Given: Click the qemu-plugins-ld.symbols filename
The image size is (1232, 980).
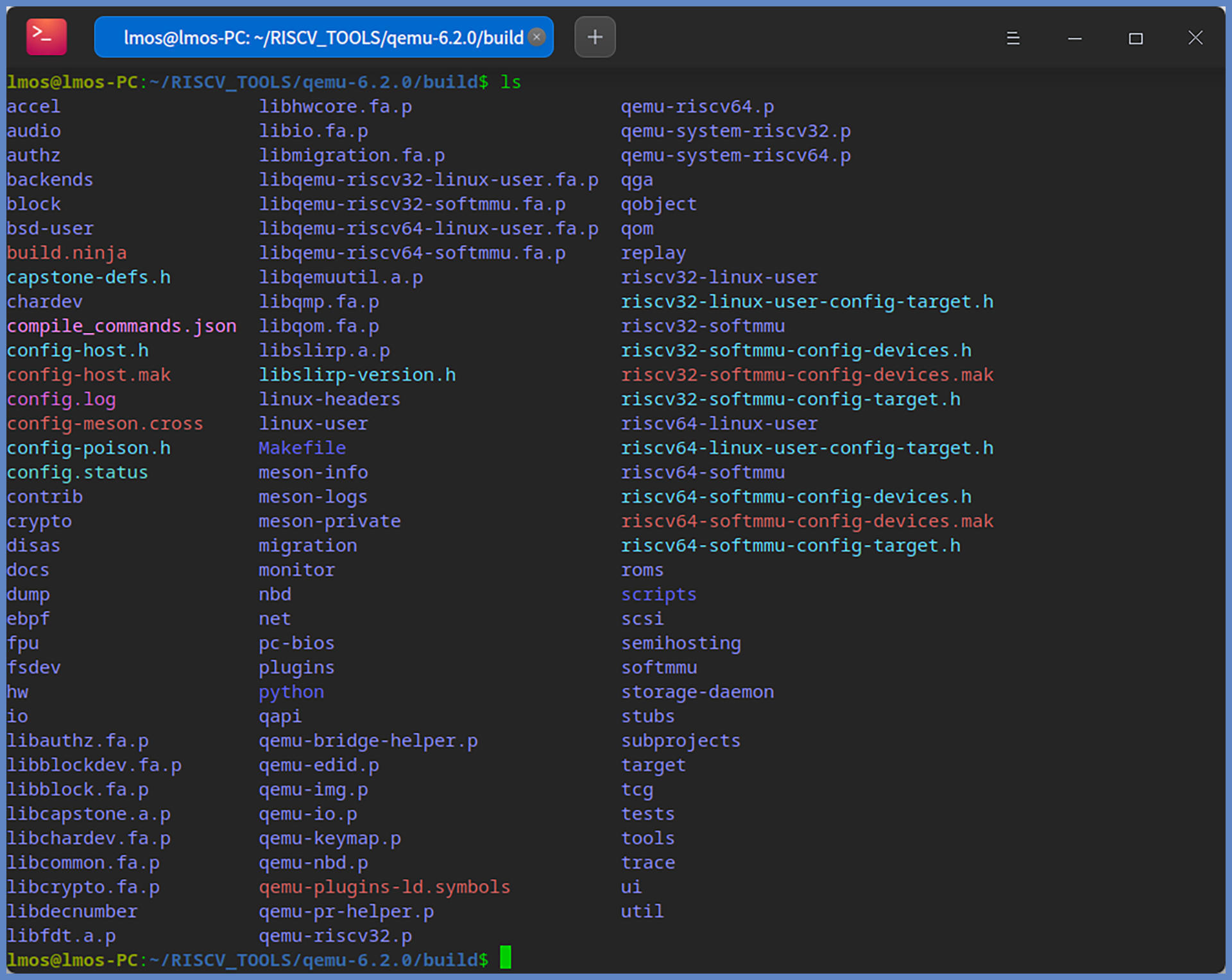Looking at the screenshot, I should point(384,887).
